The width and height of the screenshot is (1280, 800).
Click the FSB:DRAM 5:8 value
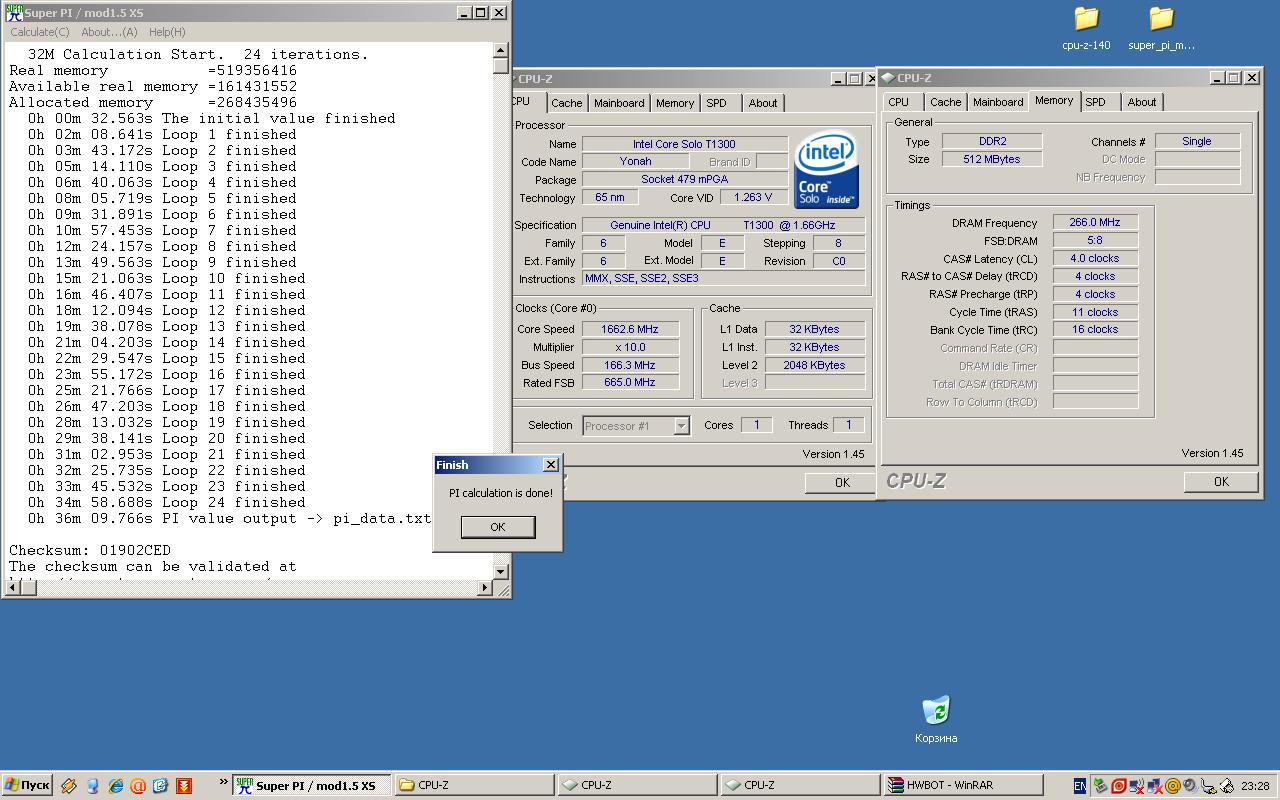(x=1095, y=241)
